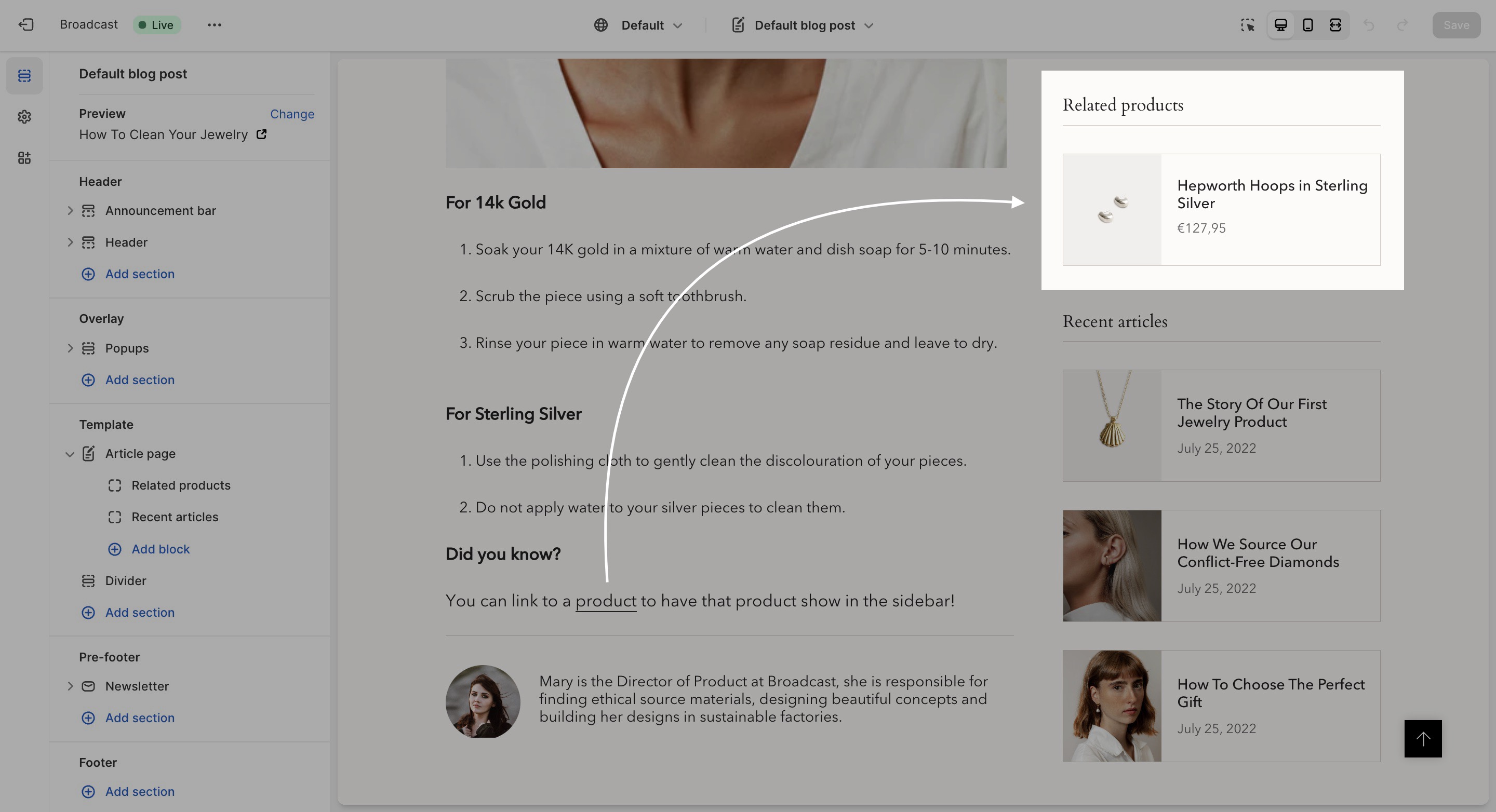Open the more actions ellipsis menu
This screenshot has height=812, width=1496.
click(215, 25)
